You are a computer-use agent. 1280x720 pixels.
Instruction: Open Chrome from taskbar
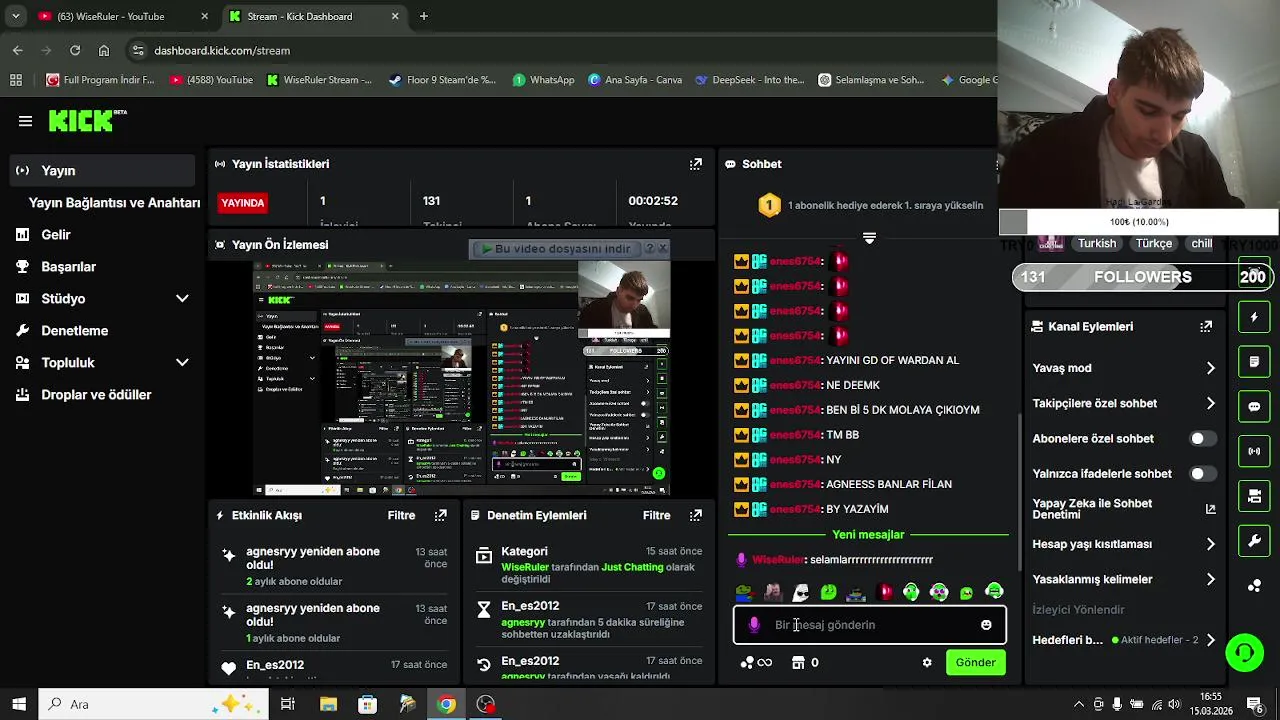pos(446,704)
